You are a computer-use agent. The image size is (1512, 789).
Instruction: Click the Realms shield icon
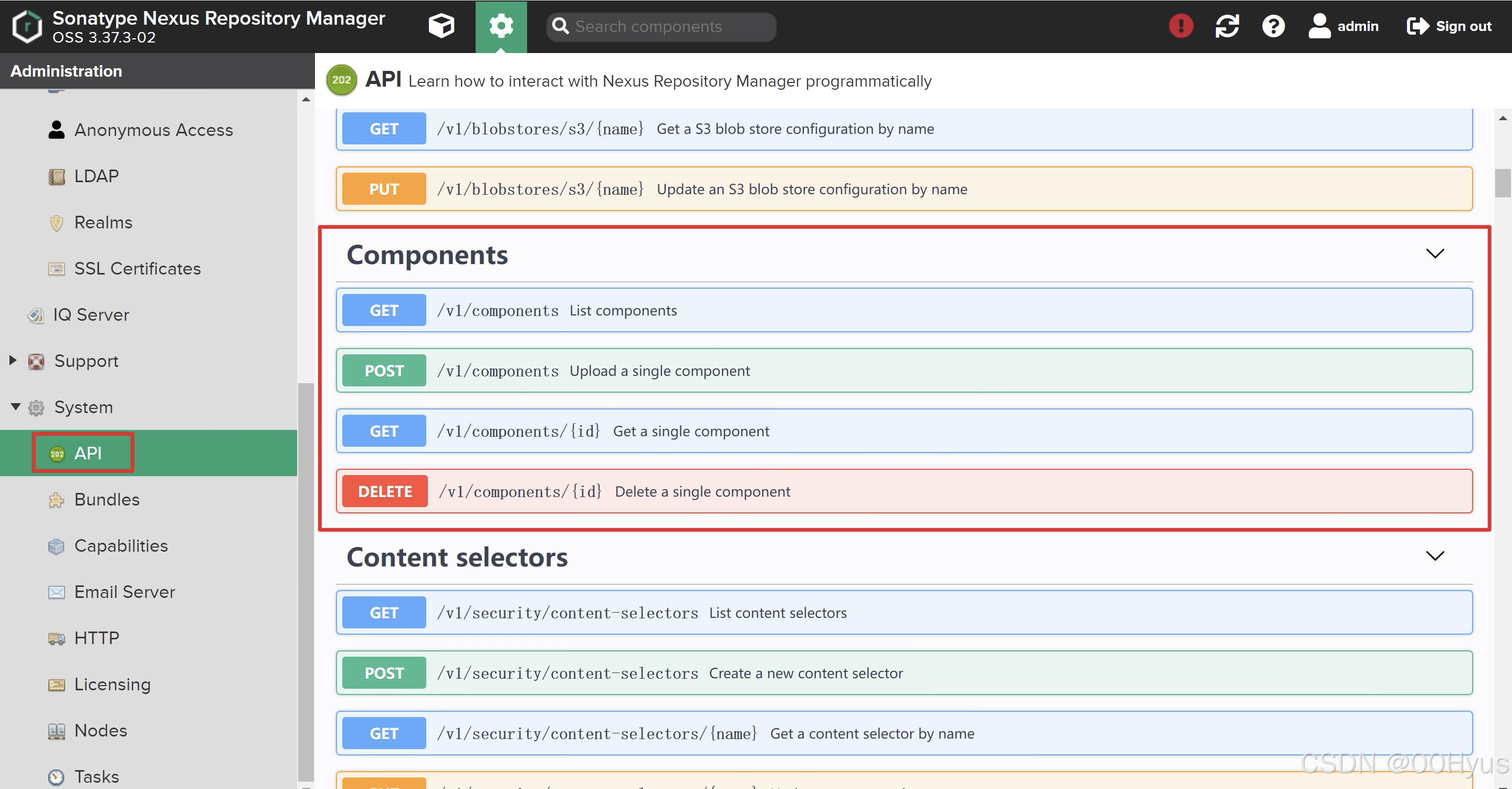pos(56,223)
